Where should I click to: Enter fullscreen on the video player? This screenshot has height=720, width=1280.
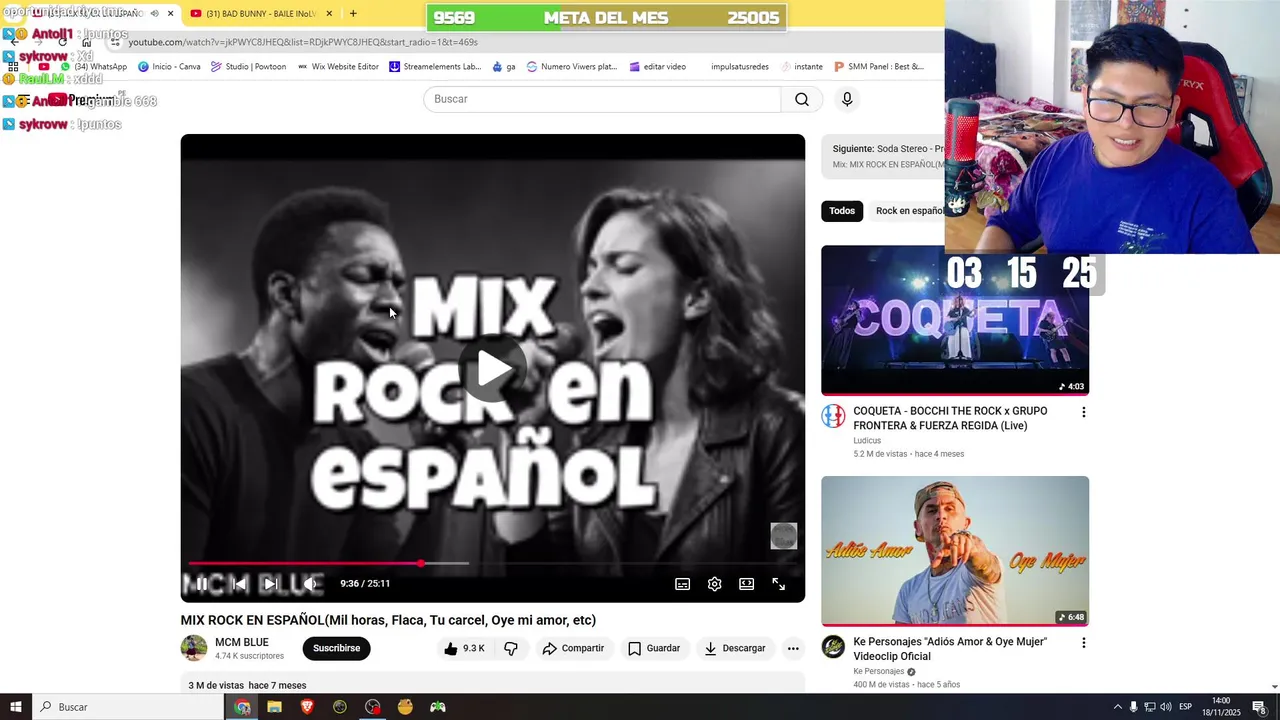(x=778, y=584)
